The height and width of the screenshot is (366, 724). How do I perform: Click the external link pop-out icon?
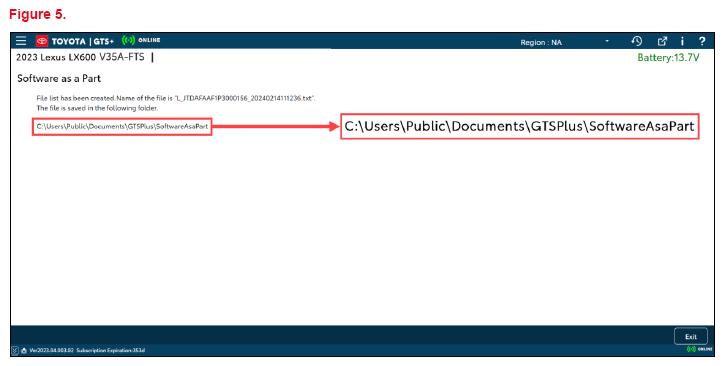click(x=662, y=41)
